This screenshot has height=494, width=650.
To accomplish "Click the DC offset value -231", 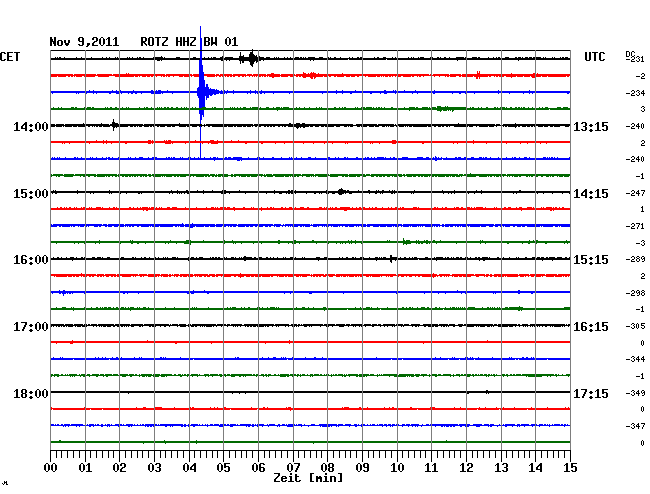I will [x=636, y=59].
